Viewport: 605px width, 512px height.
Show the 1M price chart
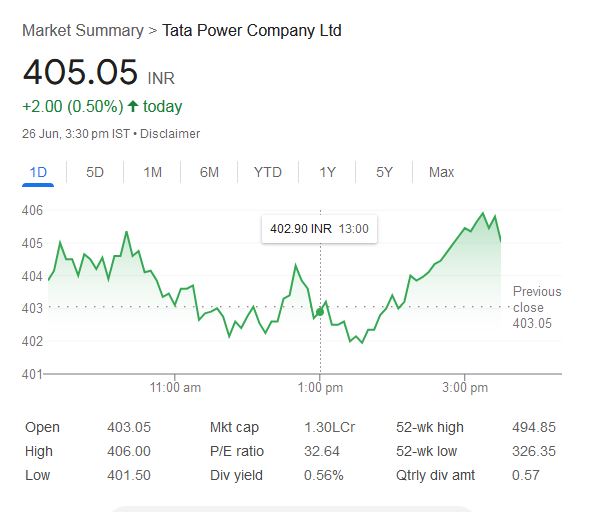(x=152, y=172)
